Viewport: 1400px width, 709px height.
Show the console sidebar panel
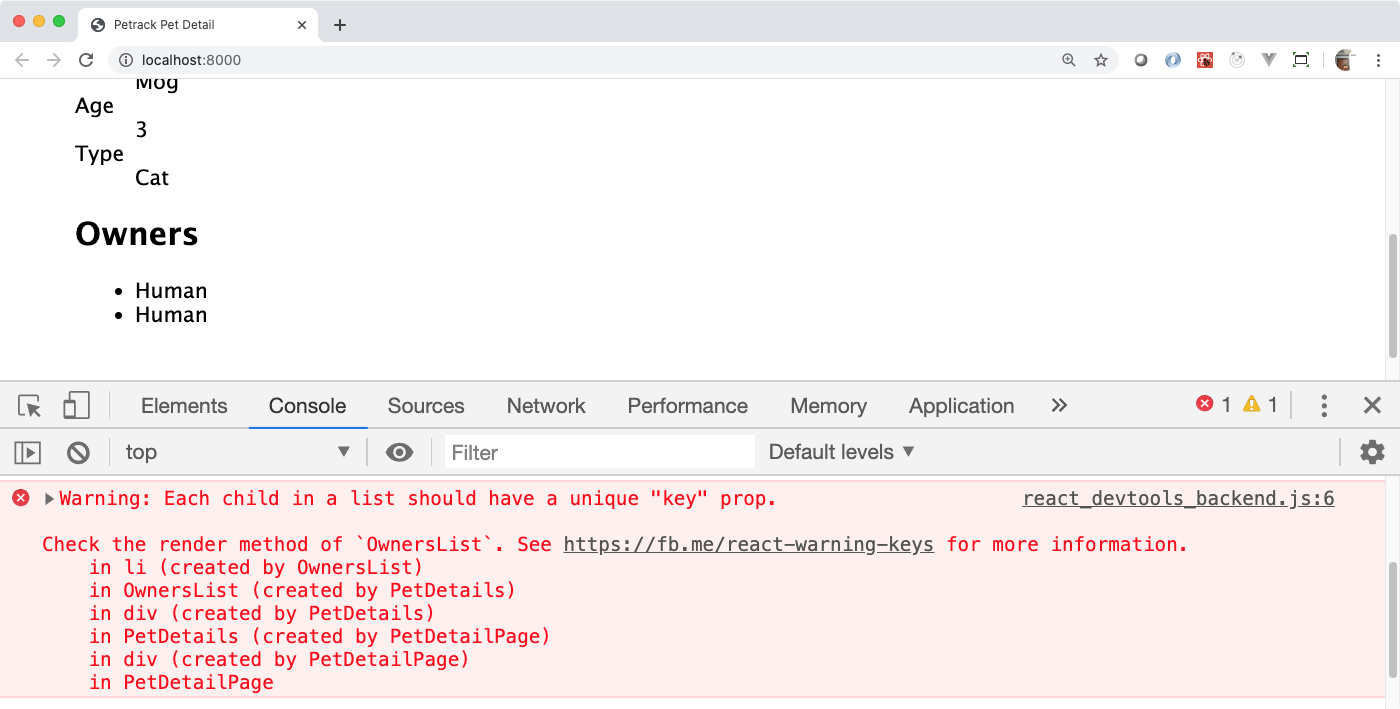(x=28, y=453)
